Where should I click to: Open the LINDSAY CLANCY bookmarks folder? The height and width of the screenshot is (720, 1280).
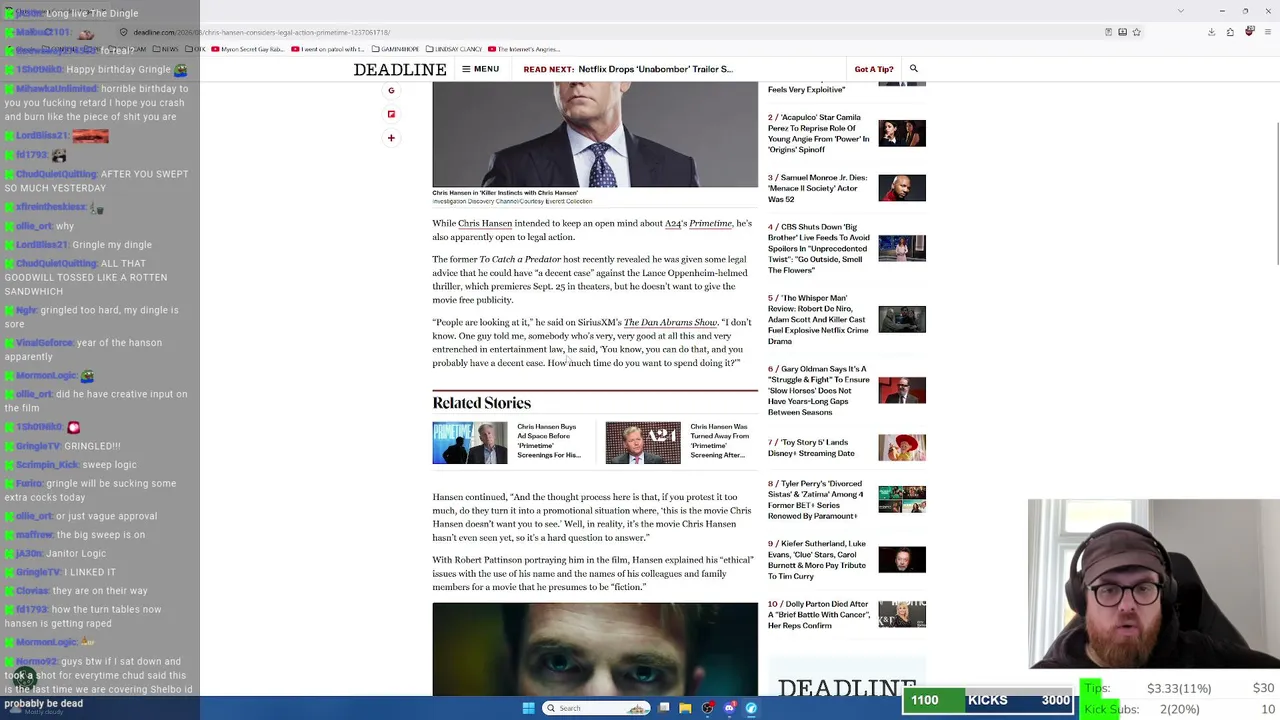click(454, 49)
